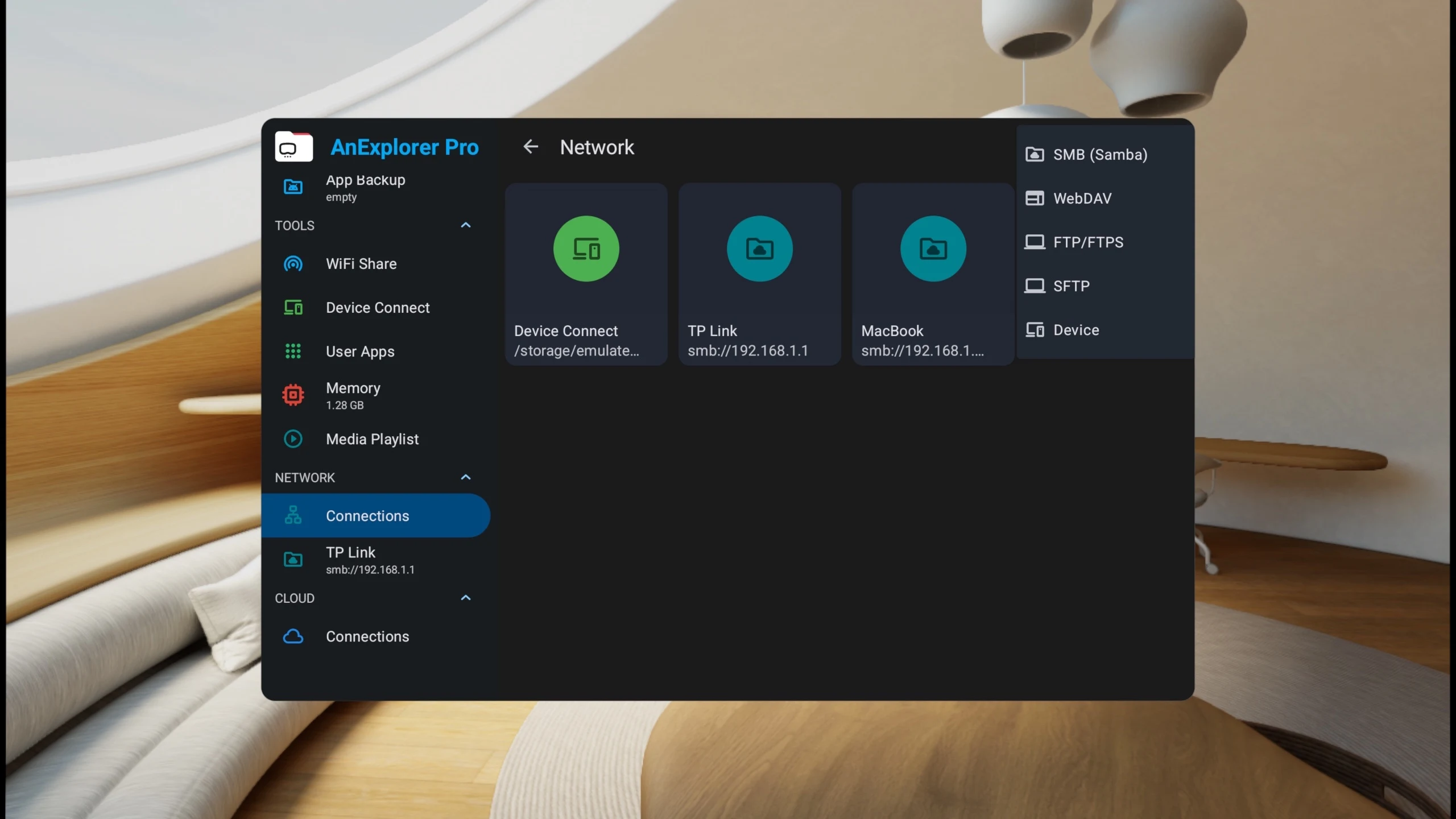This screenshot has height=819, width=1456.
Task: Open User Apps in sidebar
Action: pyautogui.click(x=375, y=351)
